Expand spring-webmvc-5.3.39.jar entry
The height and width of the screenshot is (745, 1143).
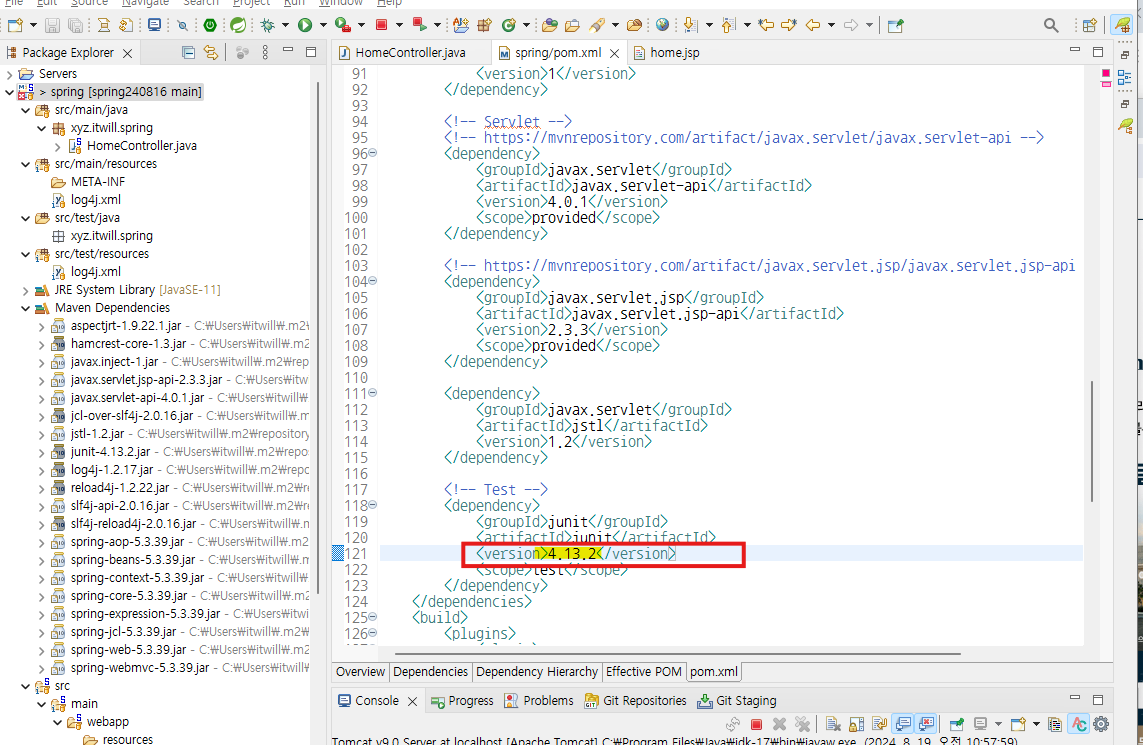42,668
